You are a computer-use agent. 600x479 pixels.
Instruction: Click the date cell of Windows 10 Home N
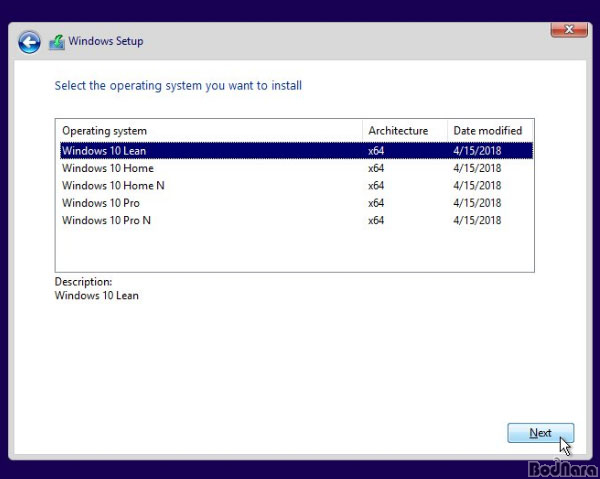point(477,185)
